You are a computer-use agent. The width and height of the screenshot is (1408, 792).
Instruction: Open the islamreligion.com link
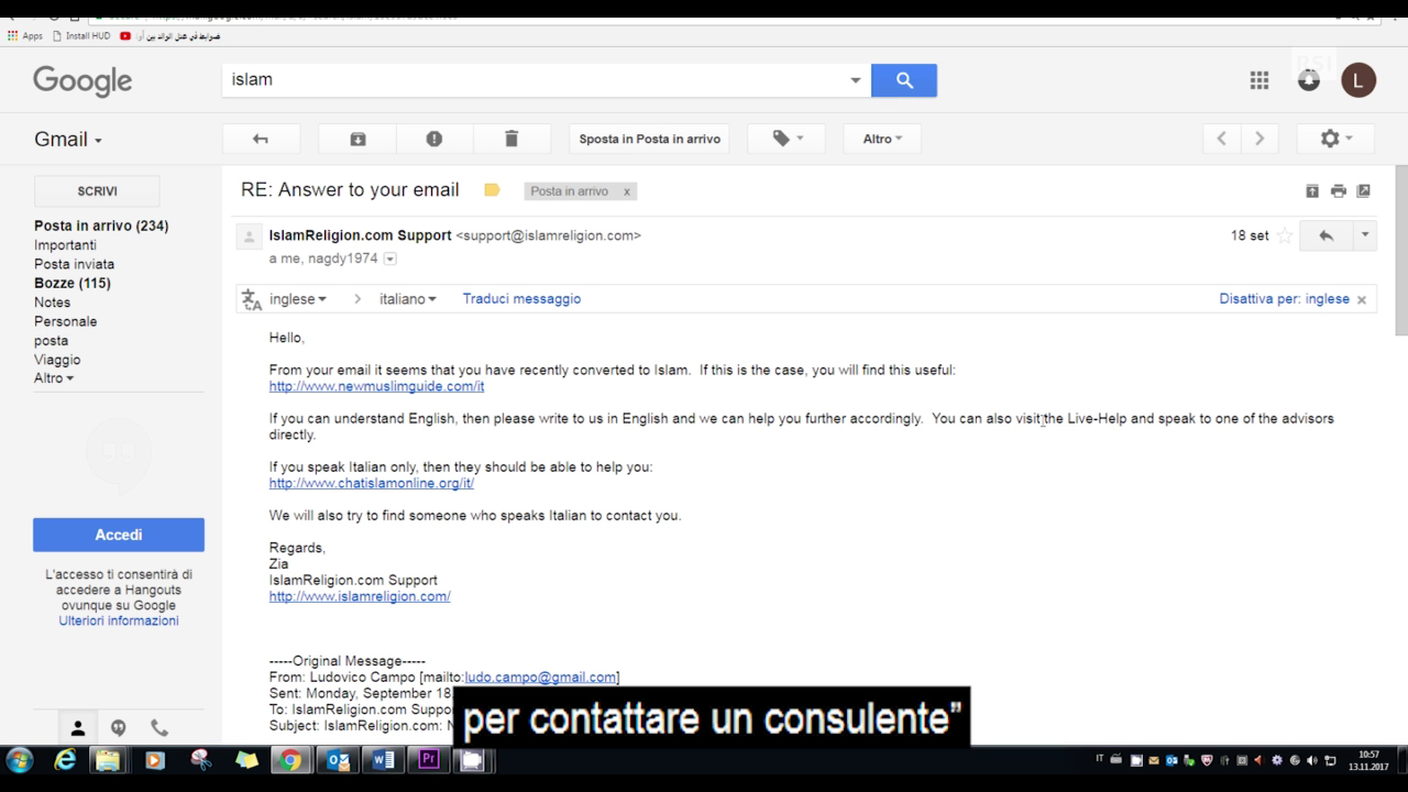pos(360,596)
